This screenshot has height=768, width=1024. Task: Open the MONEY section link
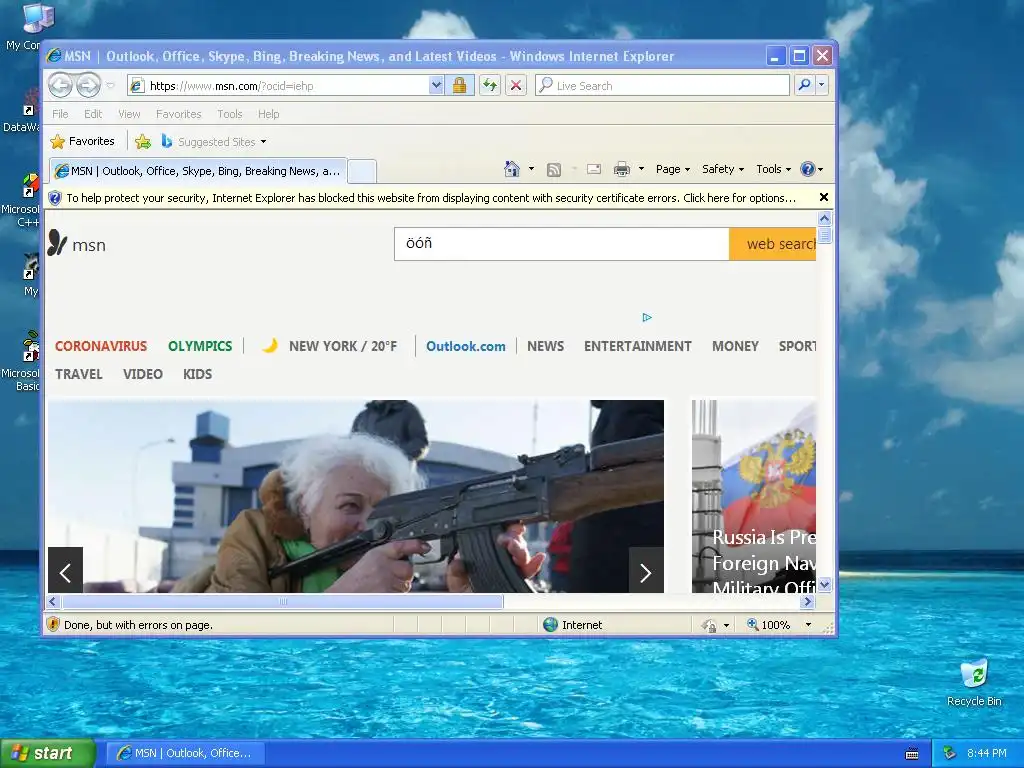pyautogui.click(x=735, y=346)
